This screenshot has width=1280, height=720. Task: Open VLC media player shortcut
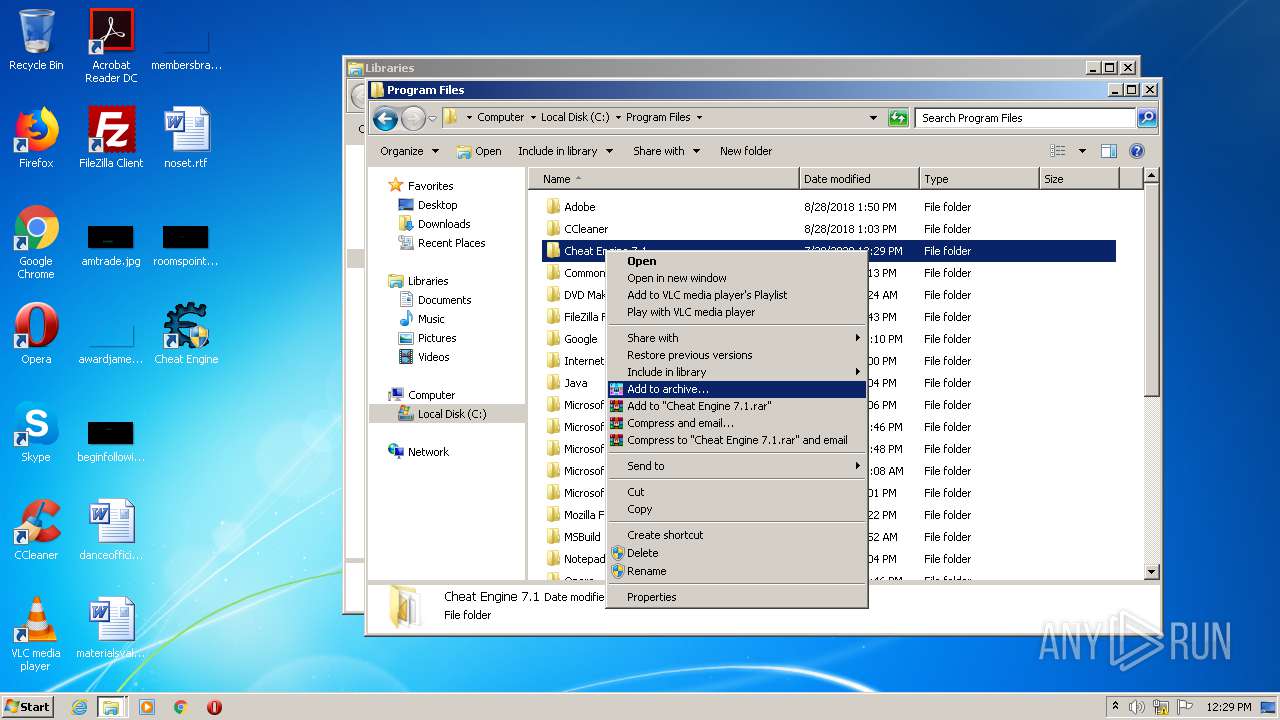point(36,635)
